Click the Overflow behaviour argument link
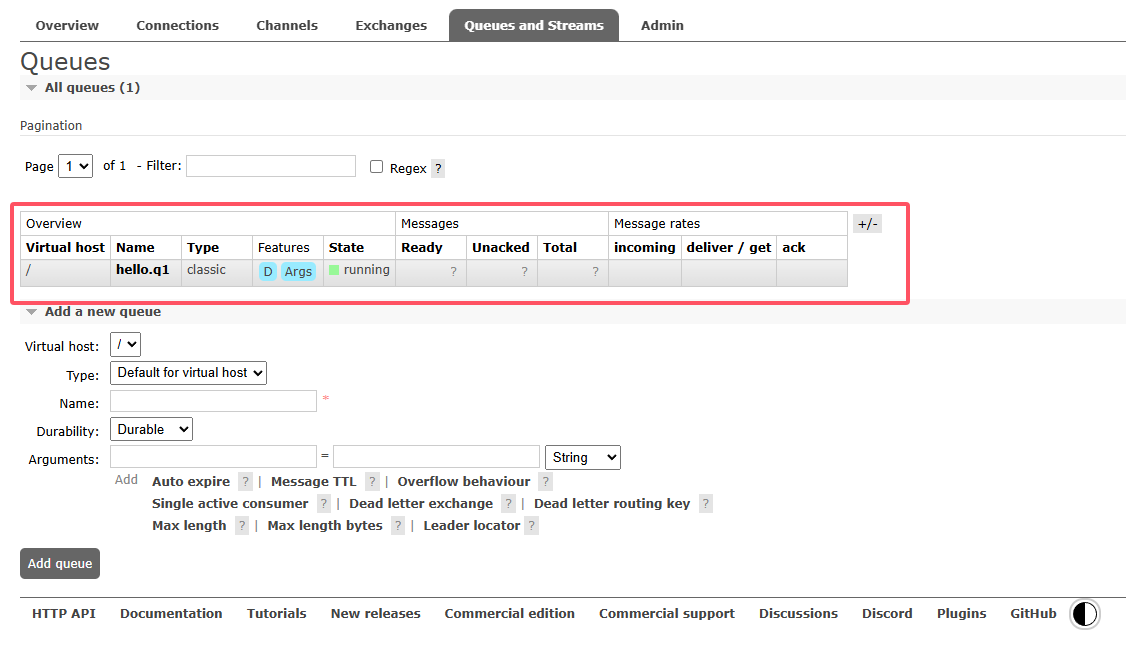The height and width of the screenshot is (646, 1126). [x=464, y=482]
